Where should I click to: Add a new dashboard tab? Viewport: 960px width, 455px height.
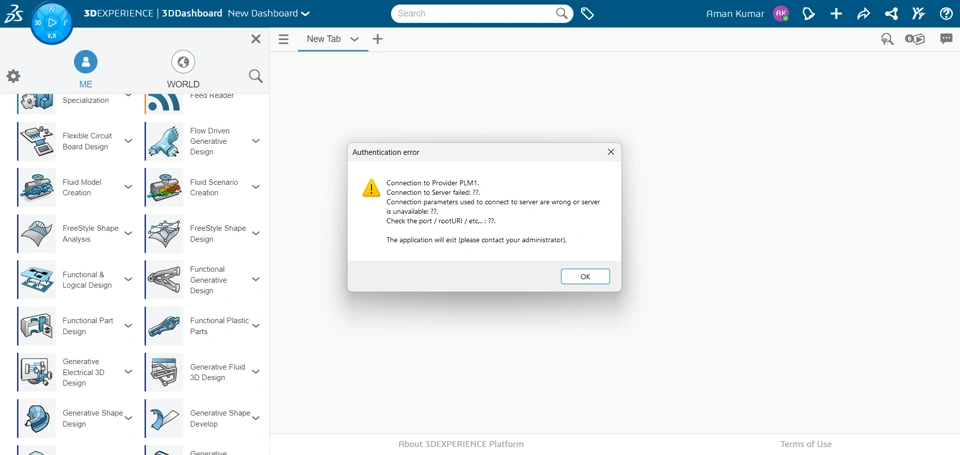pos(377,39)
